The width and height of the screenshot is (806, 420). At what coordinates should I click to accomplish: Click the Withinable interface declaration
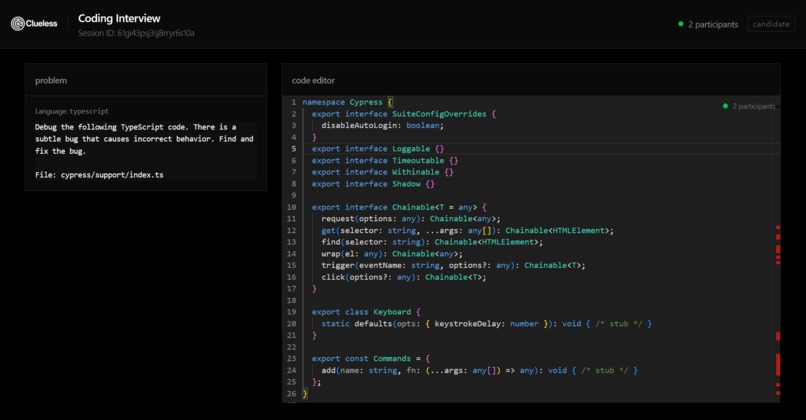(x=382, y=172)
